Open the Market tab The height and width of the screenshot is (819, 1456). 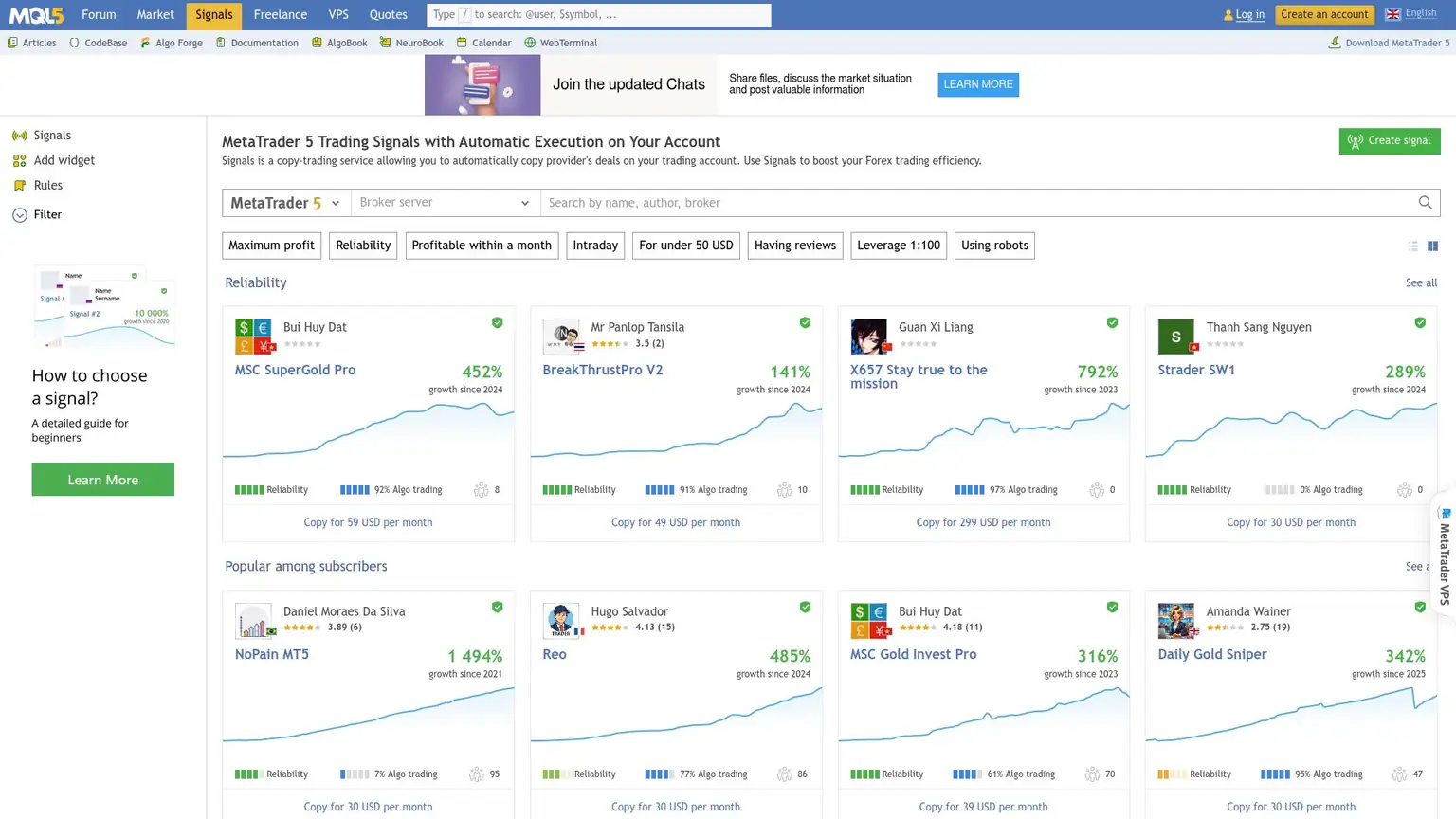click(155, 15)
